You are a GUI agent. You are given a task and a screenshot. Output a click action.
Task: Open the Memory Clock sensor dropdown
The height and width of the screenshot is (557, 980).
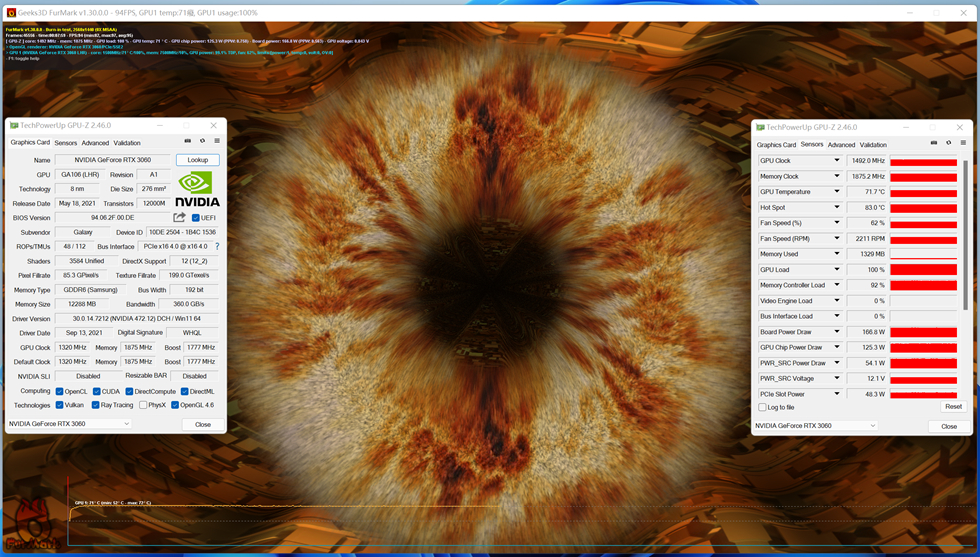click(836, 176)
